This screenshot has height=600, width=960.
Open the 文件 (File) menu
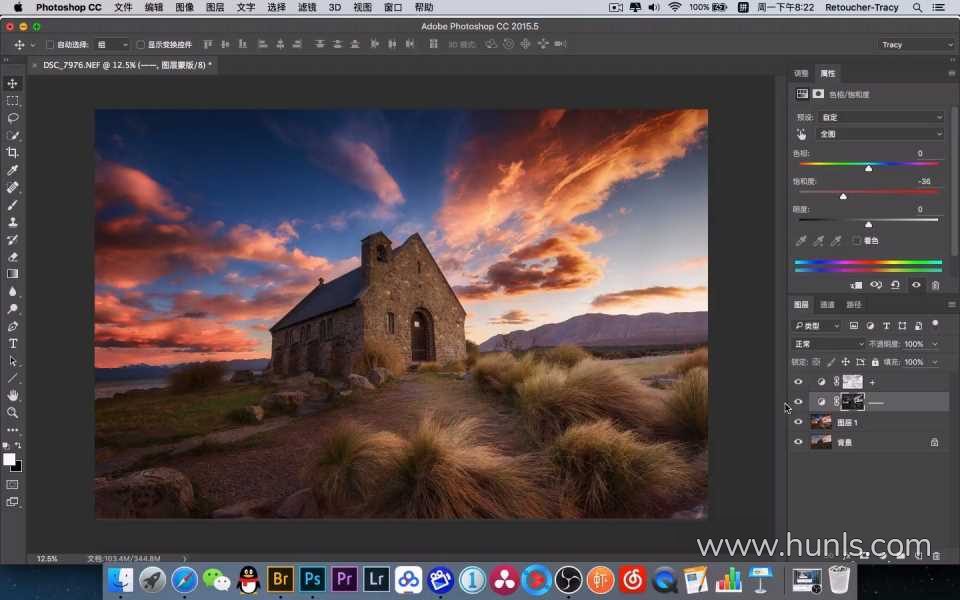point(123,7)
